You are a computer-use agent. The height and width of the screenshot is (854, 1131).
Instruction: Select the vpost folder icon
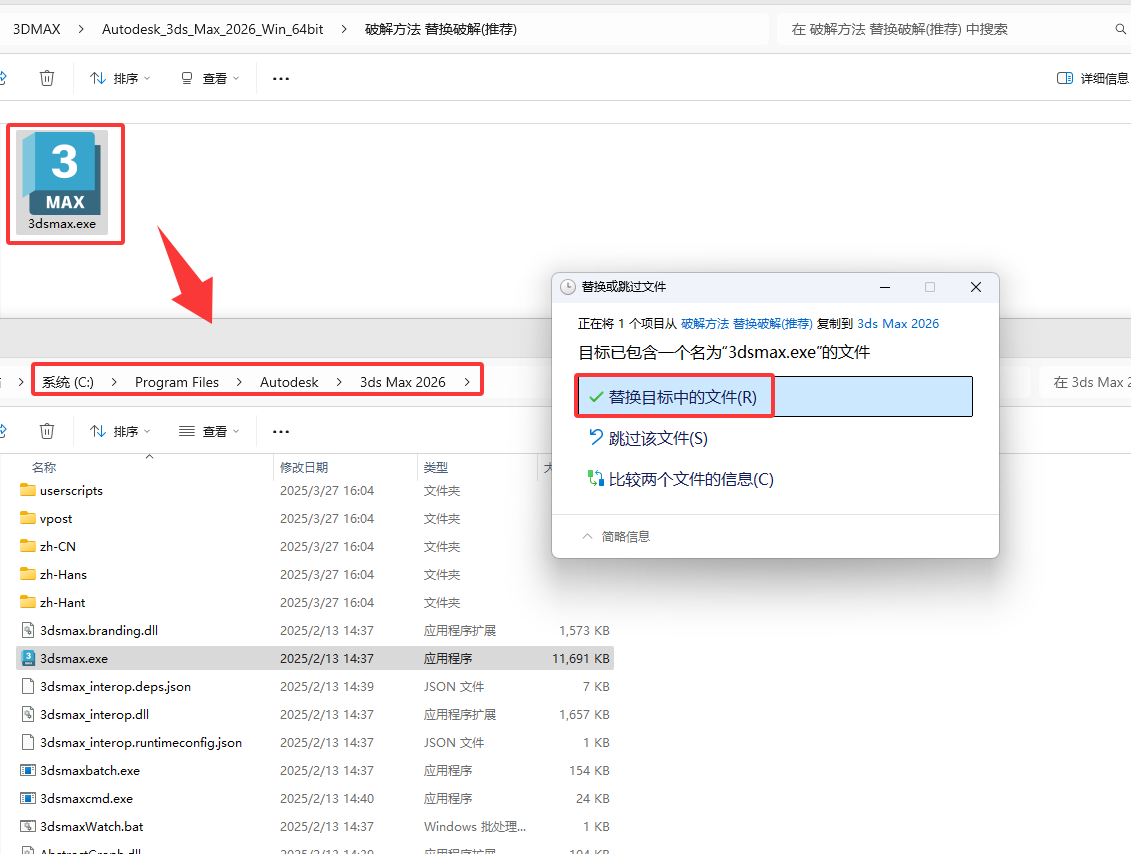[28, 518]
